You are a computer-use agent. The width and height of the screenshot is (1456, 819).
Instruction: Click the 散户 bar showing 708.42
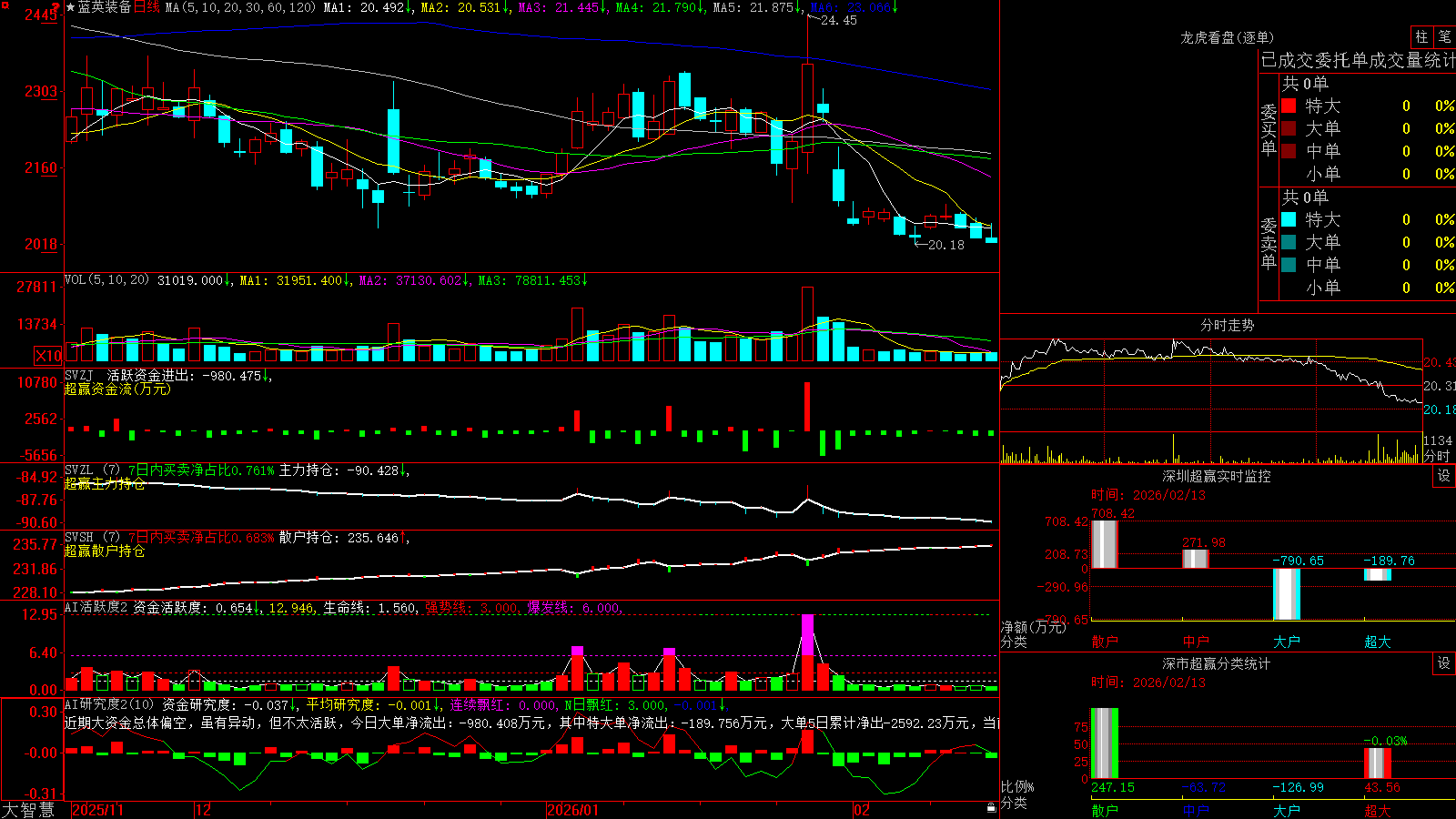(1105, 544)
